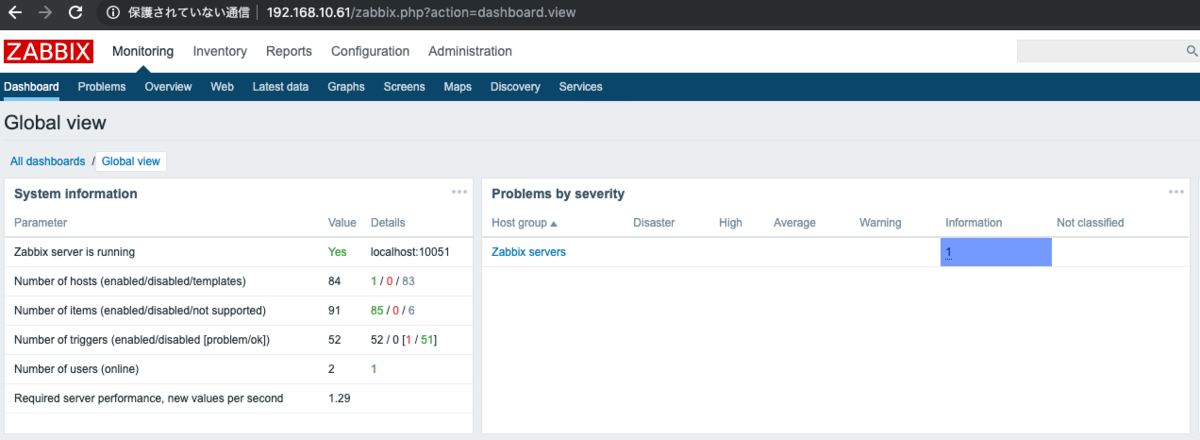Go to the Graphs tab

pos(346,87)
